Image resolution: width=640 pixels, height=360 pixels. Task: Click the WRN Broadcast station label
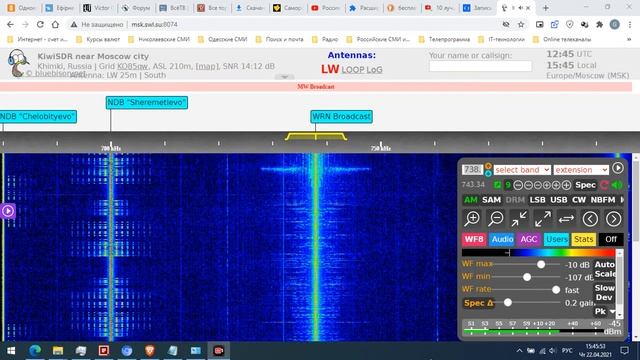click(x=341, y=116)
